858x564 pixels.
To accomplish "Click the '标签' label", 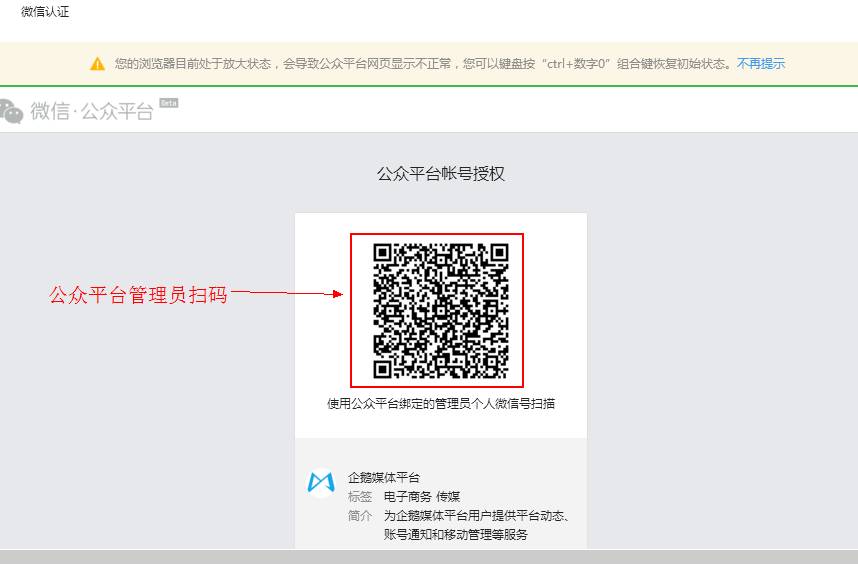I will pos(360,497).
